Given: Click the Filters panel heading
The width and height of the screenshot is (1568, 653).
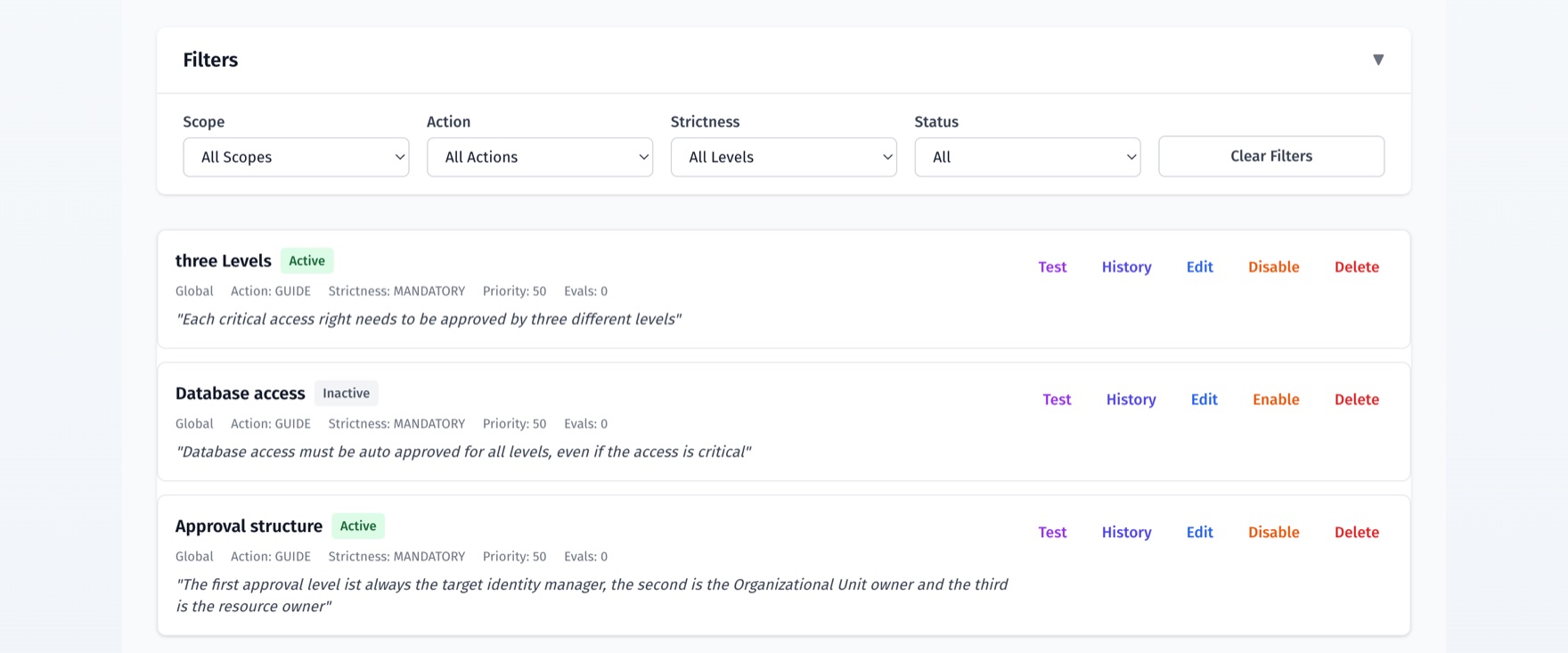Looking at the screenshot, I should 210,60.
